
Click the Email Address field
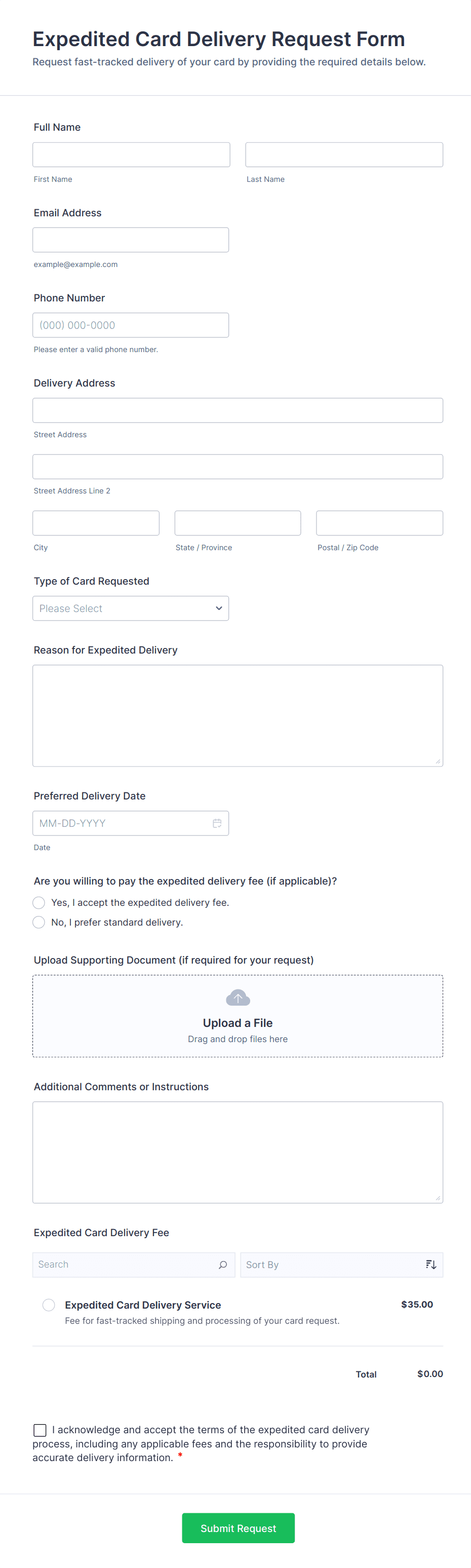click(x=131, y=240)
